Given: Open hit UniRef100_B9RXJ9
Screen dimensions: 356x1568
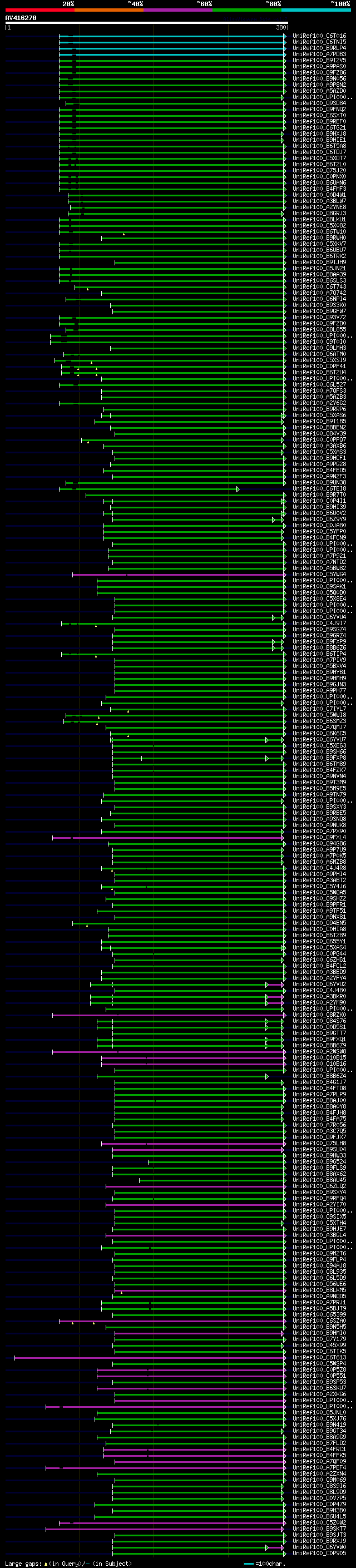Looking at the screenshot, I should tap(319, 1541).
